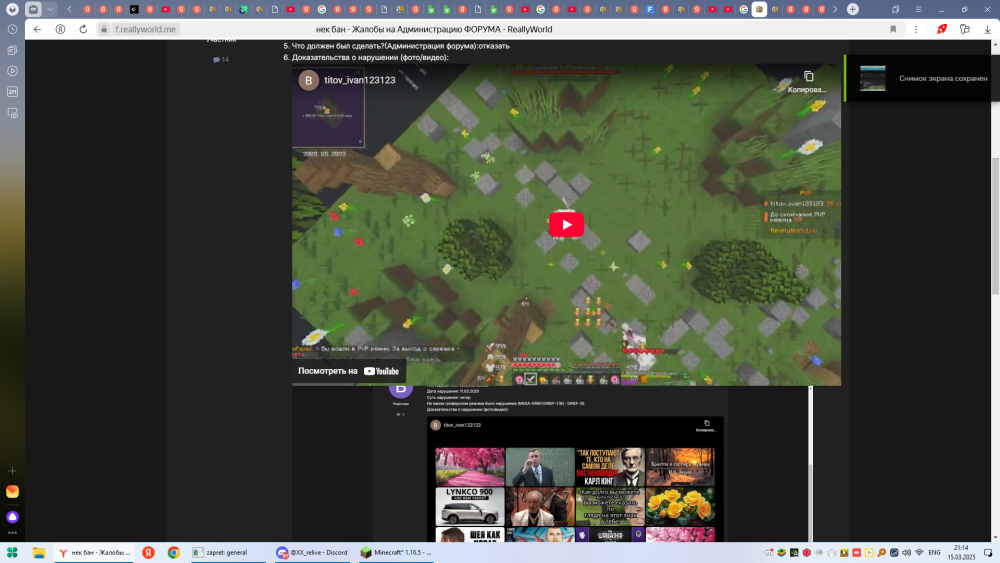
Task: Open the saved screenshot notification thumbnail
Action: [872, 78]
